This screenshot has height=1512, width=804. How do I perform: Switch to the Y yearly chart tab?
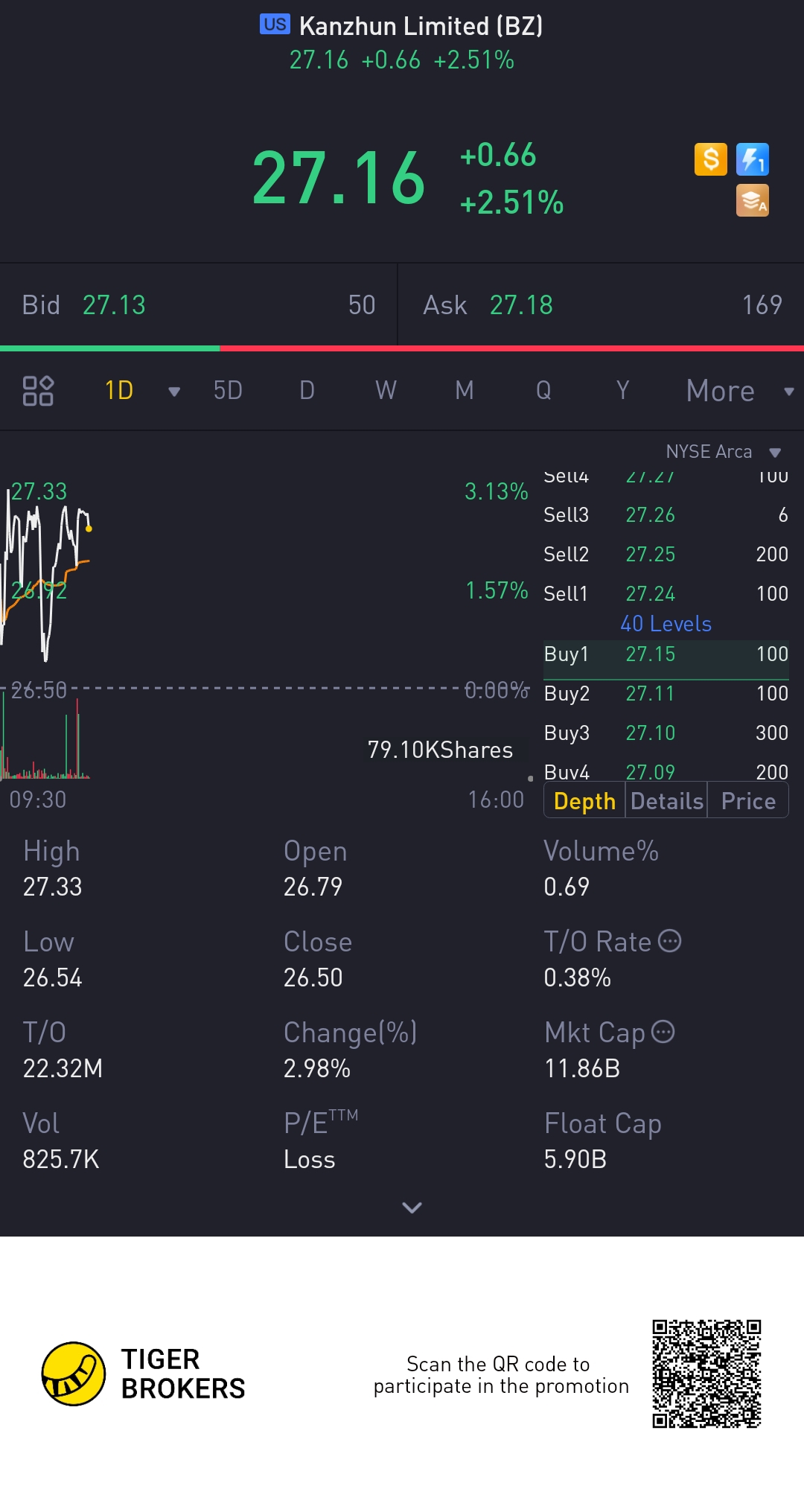pyautogui.click(x=622, y=390)
